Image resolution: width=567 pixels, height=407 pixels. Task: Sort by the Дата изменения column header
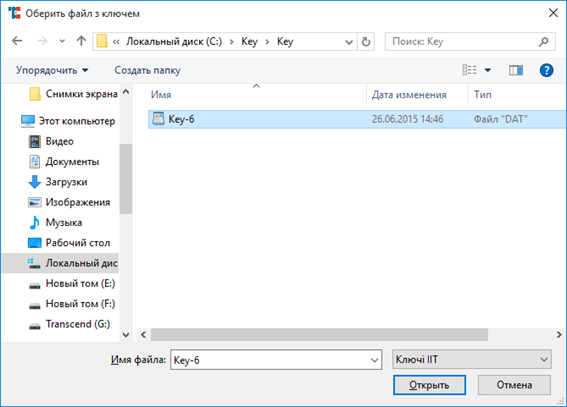point(409,95)
